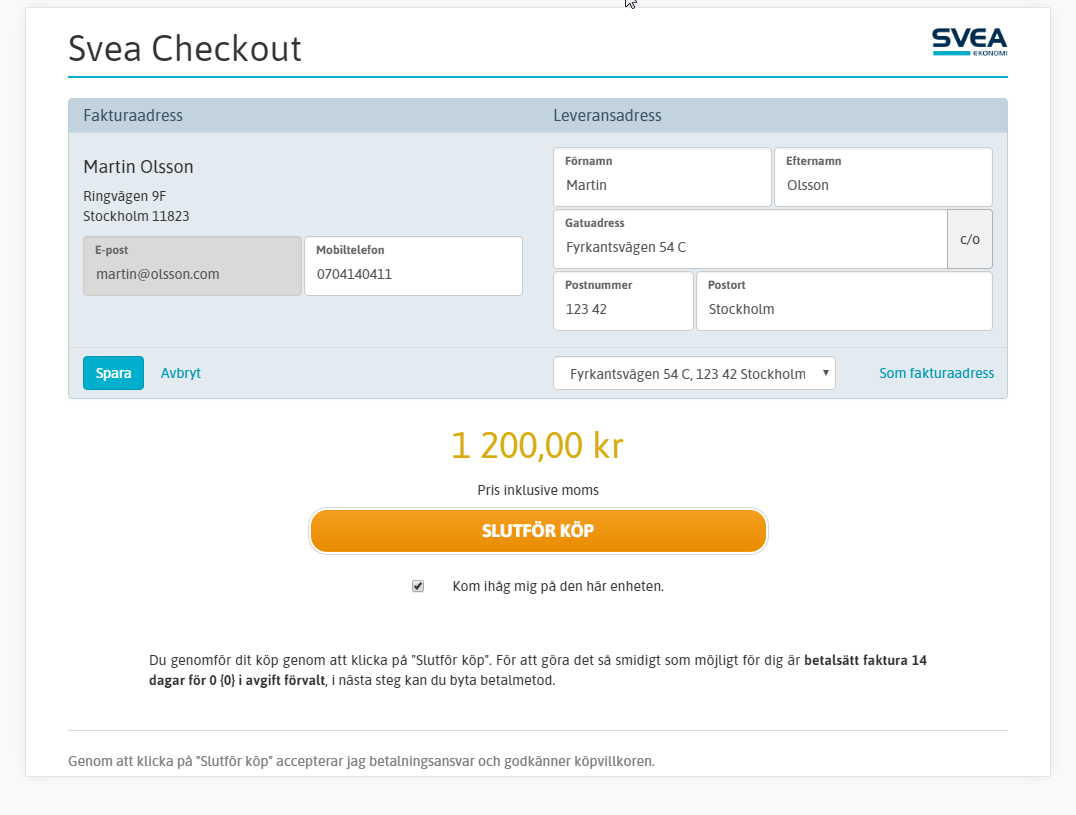Click the Leveransadress section header
Viewport: 1076px width, 815px height.
click(x=605, y=115)
